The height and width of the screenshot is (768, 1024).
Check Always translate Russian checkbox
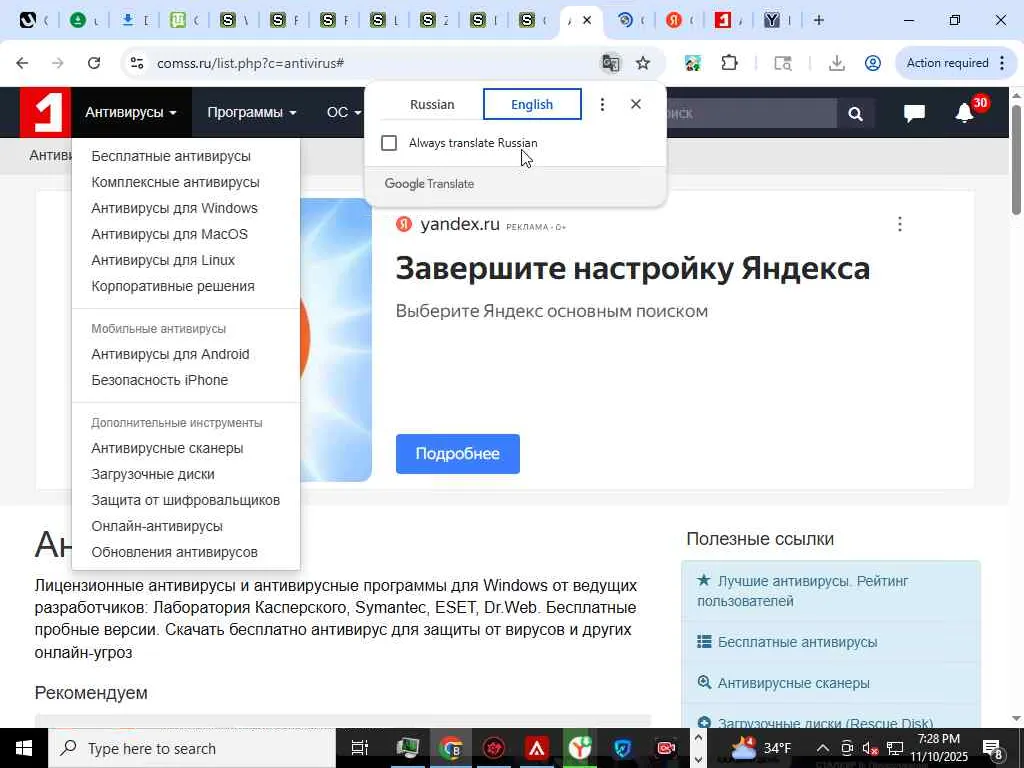[x=389, y=143]
